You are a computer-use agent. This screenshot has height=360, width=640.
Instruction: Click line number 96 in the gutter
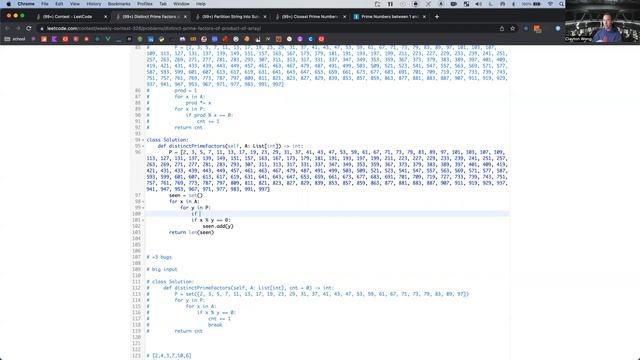pyautogui.click(x=138, y=152)
